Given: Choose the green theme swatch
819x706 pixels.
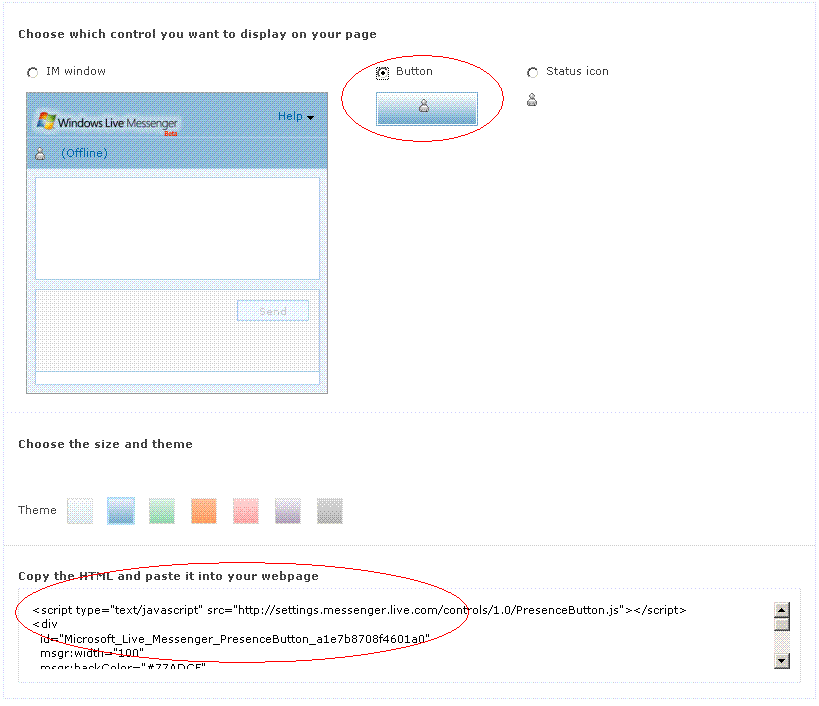Looking at the screenshot, I should point(162,511).
